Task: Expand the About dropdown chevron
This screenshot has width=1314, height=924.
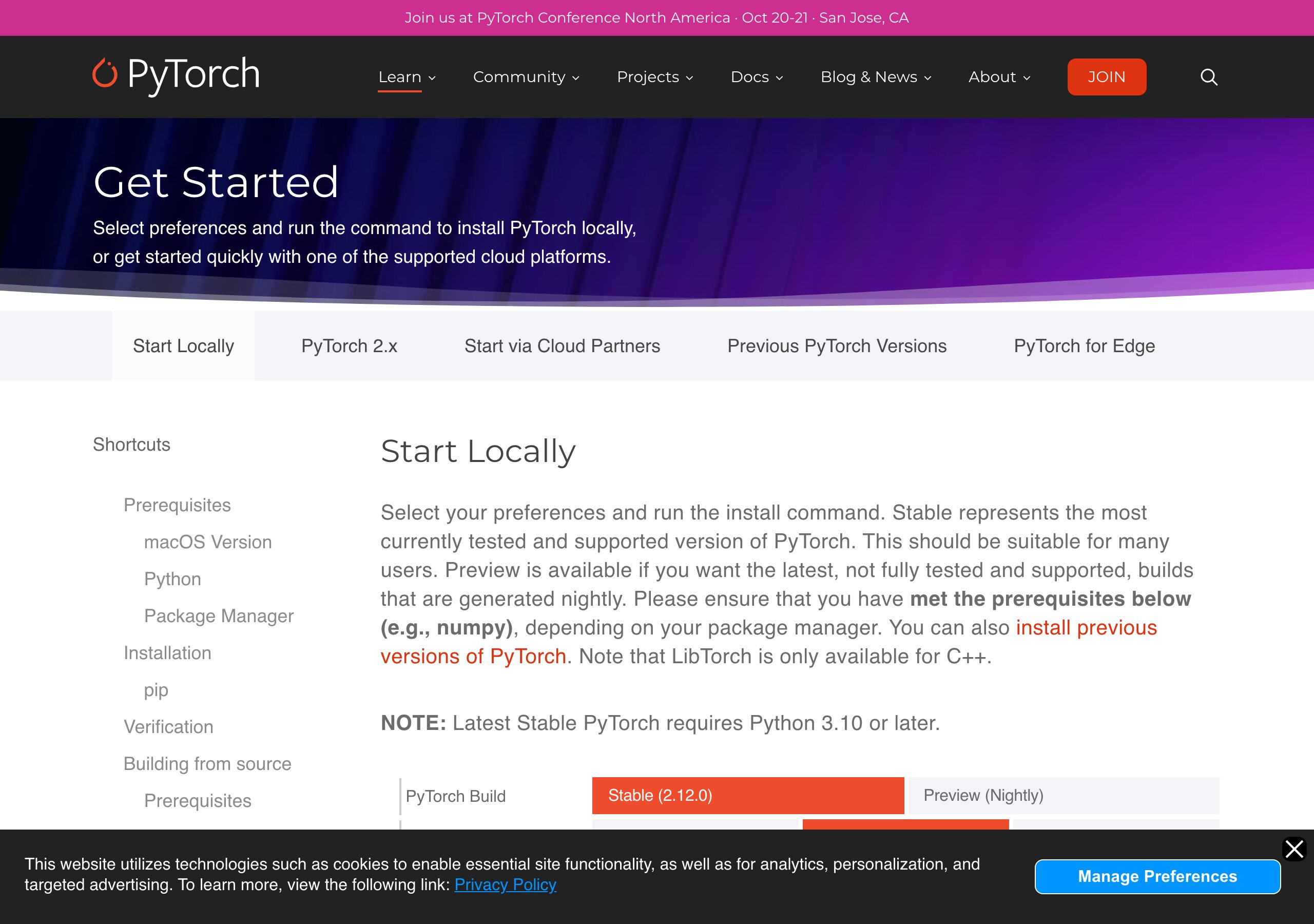Action: coord(1027,78)
